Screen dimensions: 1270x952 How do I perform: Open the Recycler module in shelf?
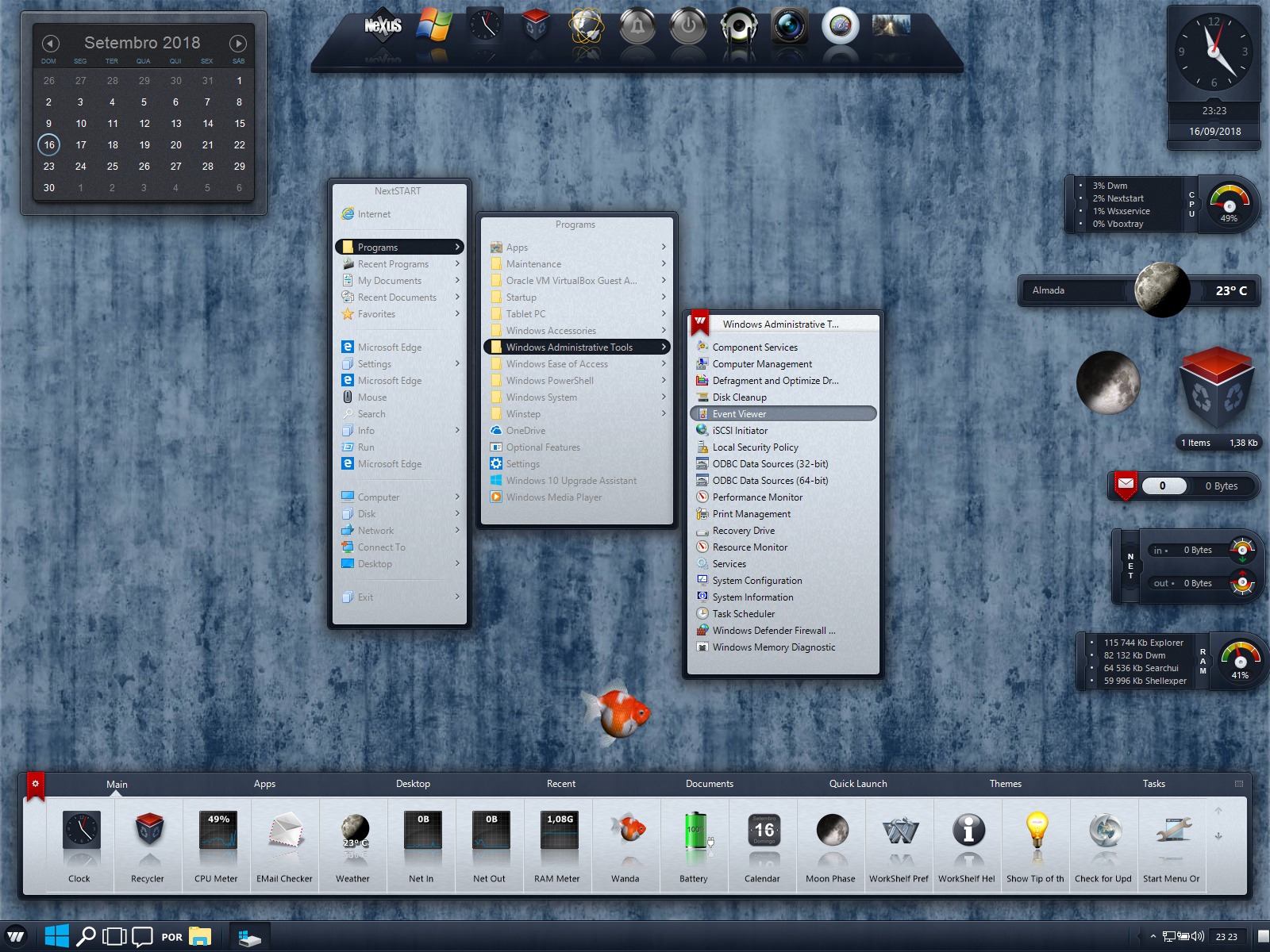pos(148,830)
